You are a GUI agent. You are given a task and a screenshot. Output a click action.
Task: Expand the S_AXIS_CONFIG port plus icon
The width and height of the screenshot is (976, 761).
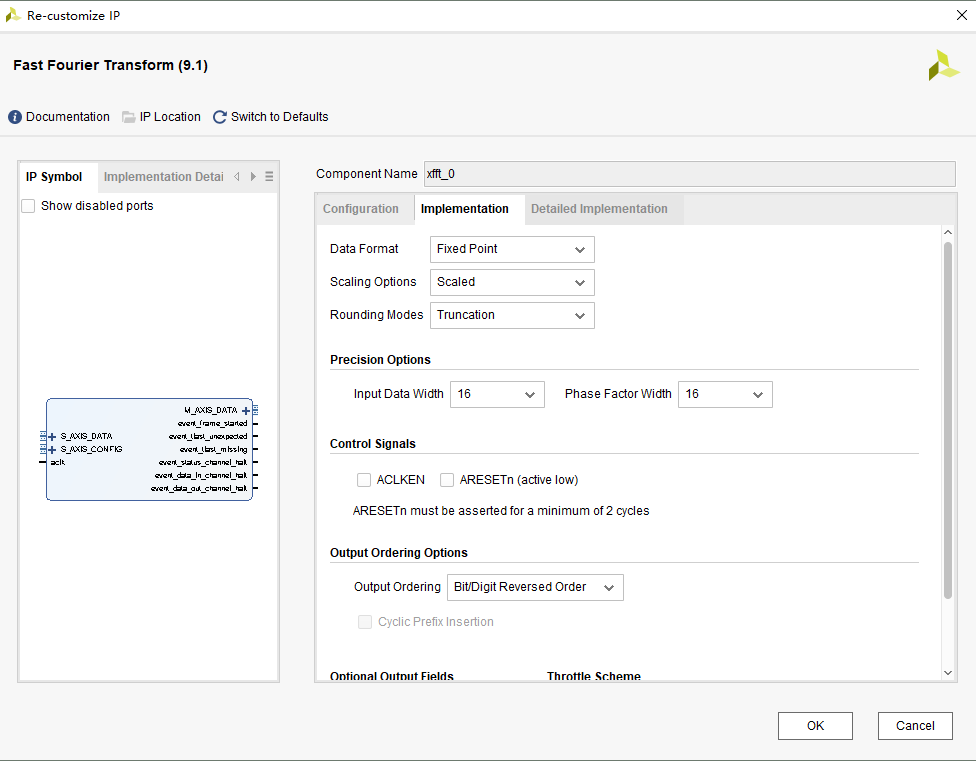coord(52,449)
